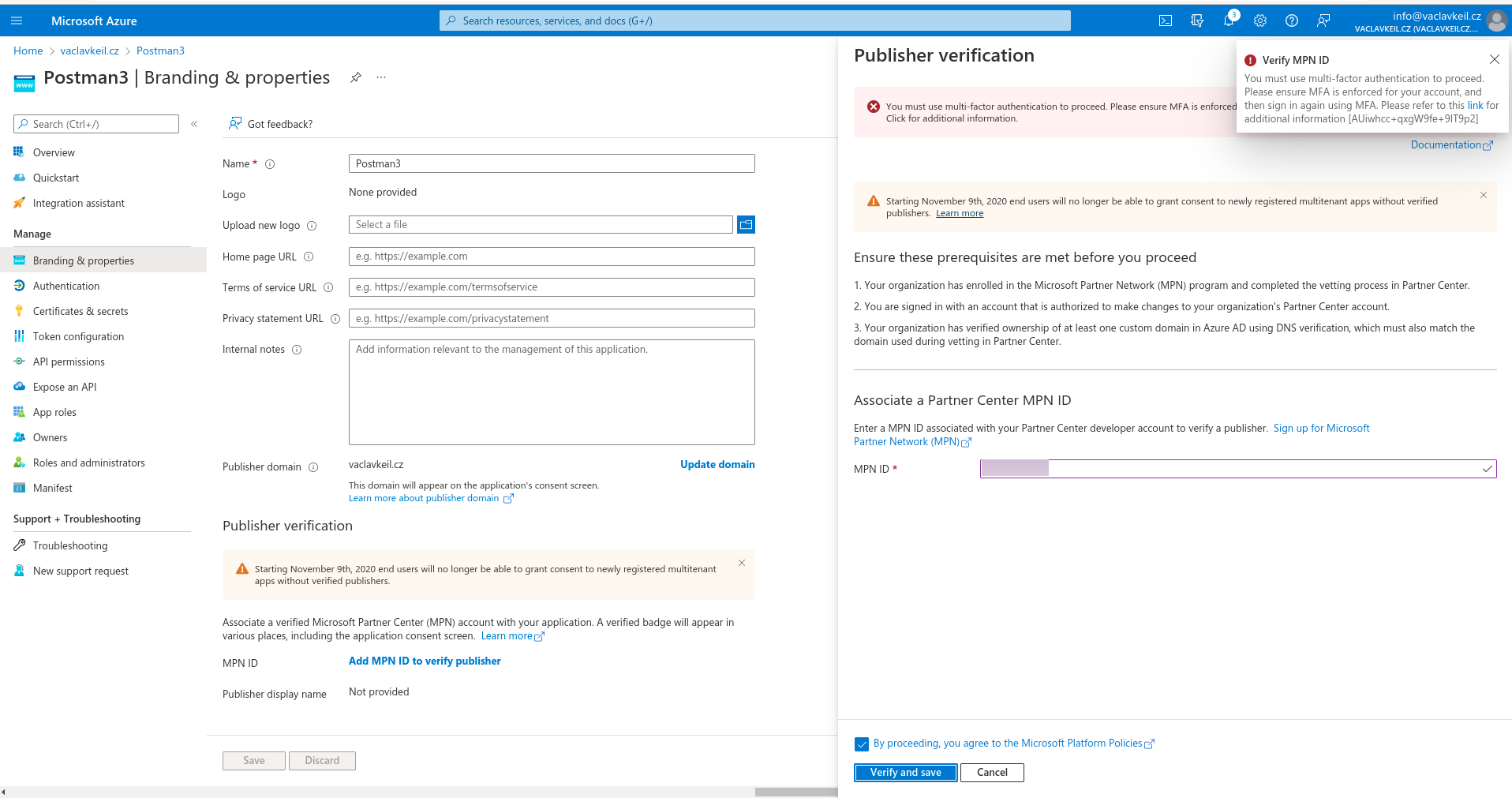Navigate to Home breadcrumb
Image resolution: width=1512 pixels, height=798 pixels.
point(28,51)
